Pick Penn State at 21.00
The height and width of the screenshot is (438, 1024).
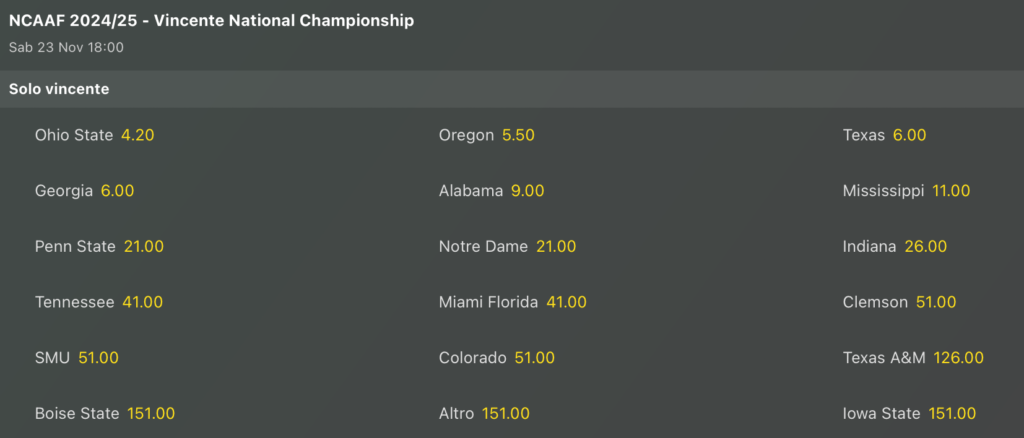(99, 246)
